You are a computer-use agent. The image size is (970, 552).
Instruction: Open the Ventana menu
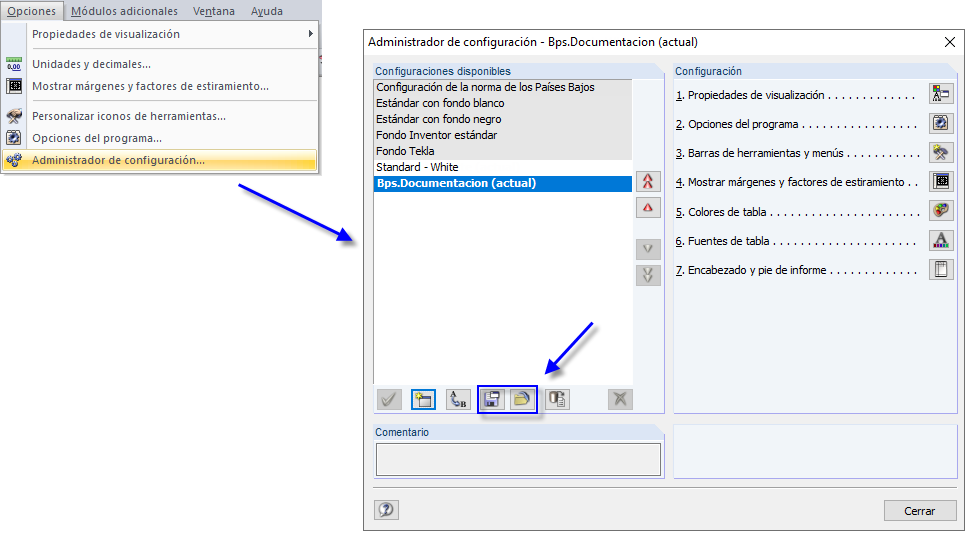pos(213,11)
